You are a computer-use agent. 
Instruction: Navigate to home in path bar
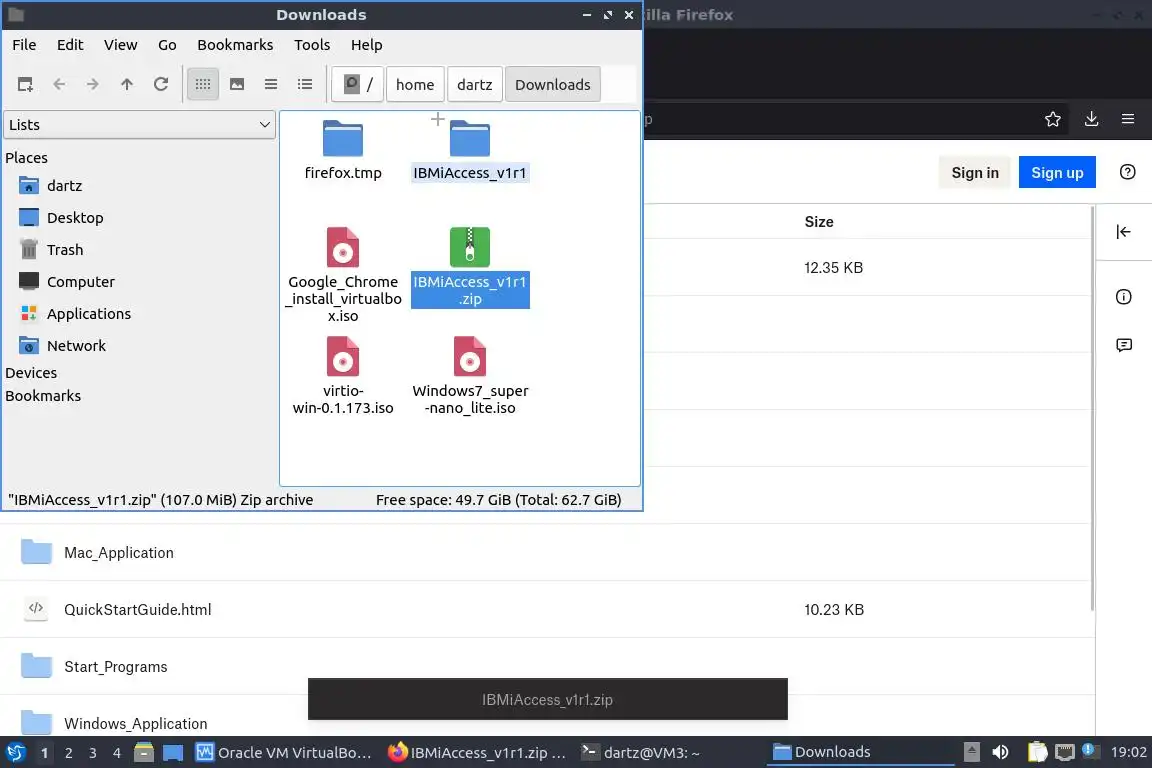coord(415,85)
